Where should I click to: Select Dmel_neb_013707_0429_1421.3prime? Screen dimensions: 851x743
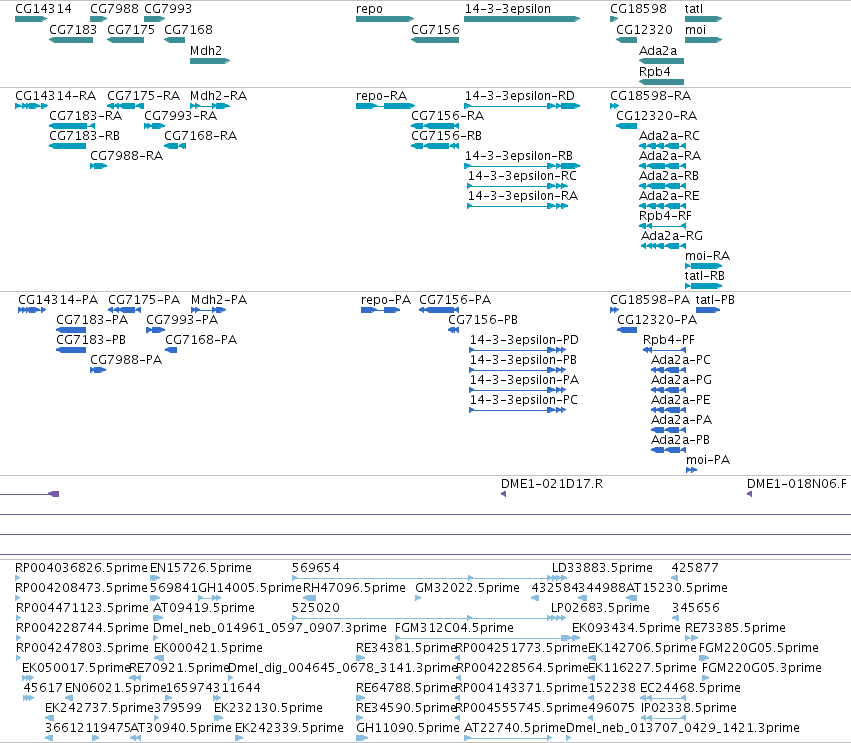[568, 738]
